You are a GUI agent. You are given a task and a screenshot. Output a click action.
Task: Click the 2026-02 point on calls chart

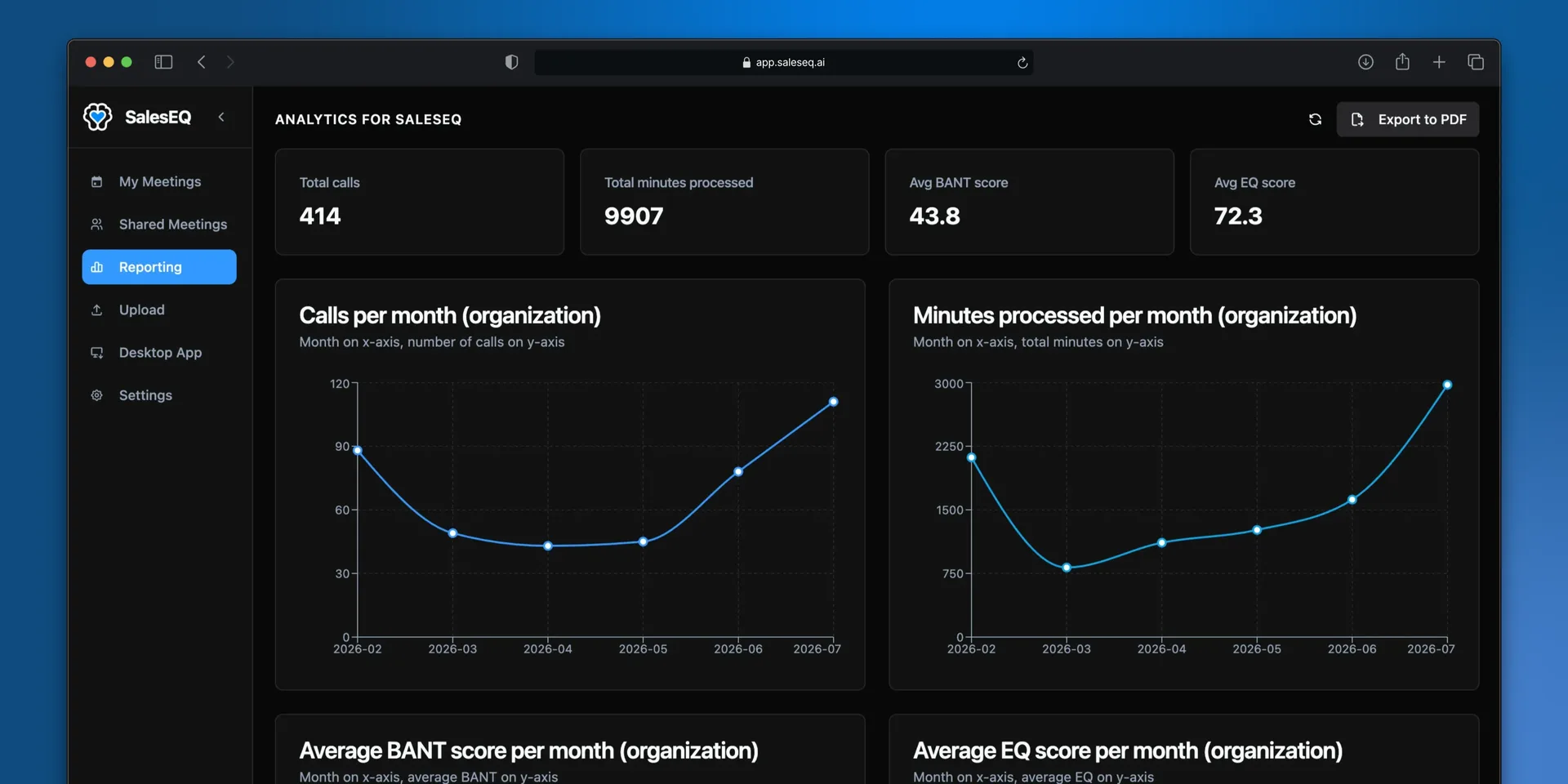point(357,450)
